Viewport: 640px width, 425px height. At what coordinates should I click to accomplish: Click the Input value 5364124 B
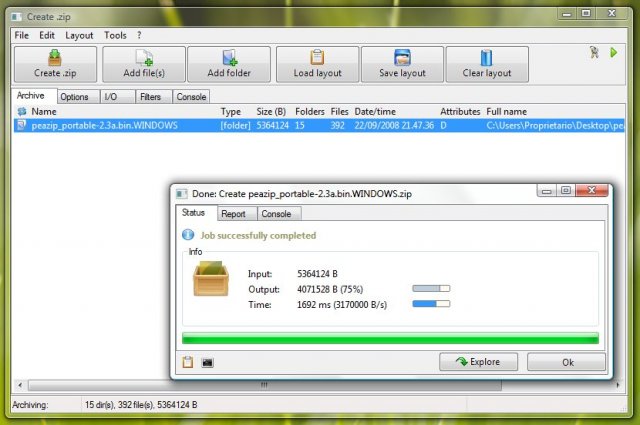(x=317, y=274)
